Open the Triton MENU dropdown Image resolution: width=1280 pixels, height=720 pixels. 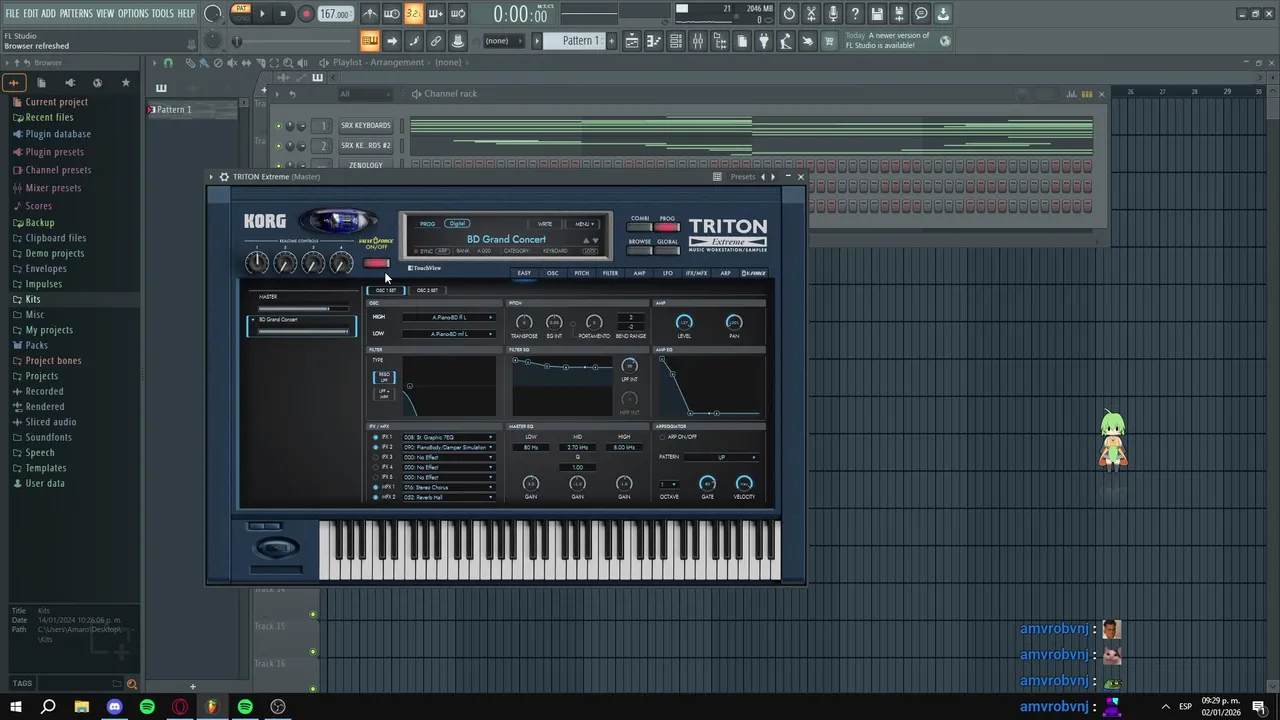pos(584,224)
